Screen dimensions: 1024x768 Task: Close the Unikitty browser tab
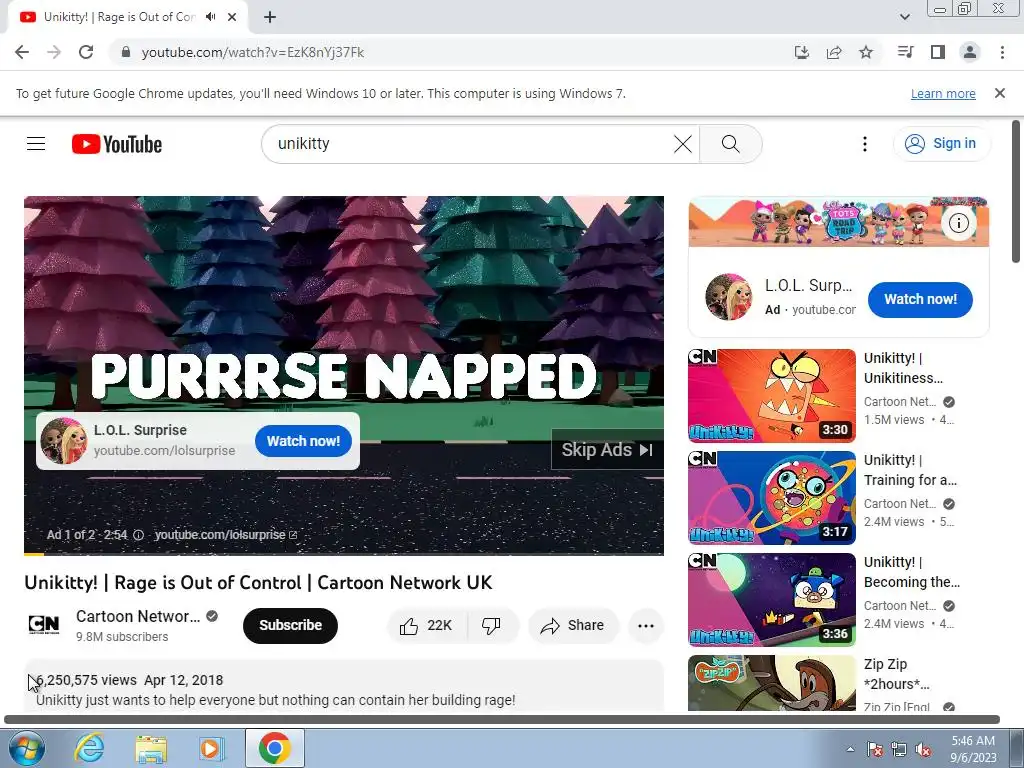[x=232, y=17]
